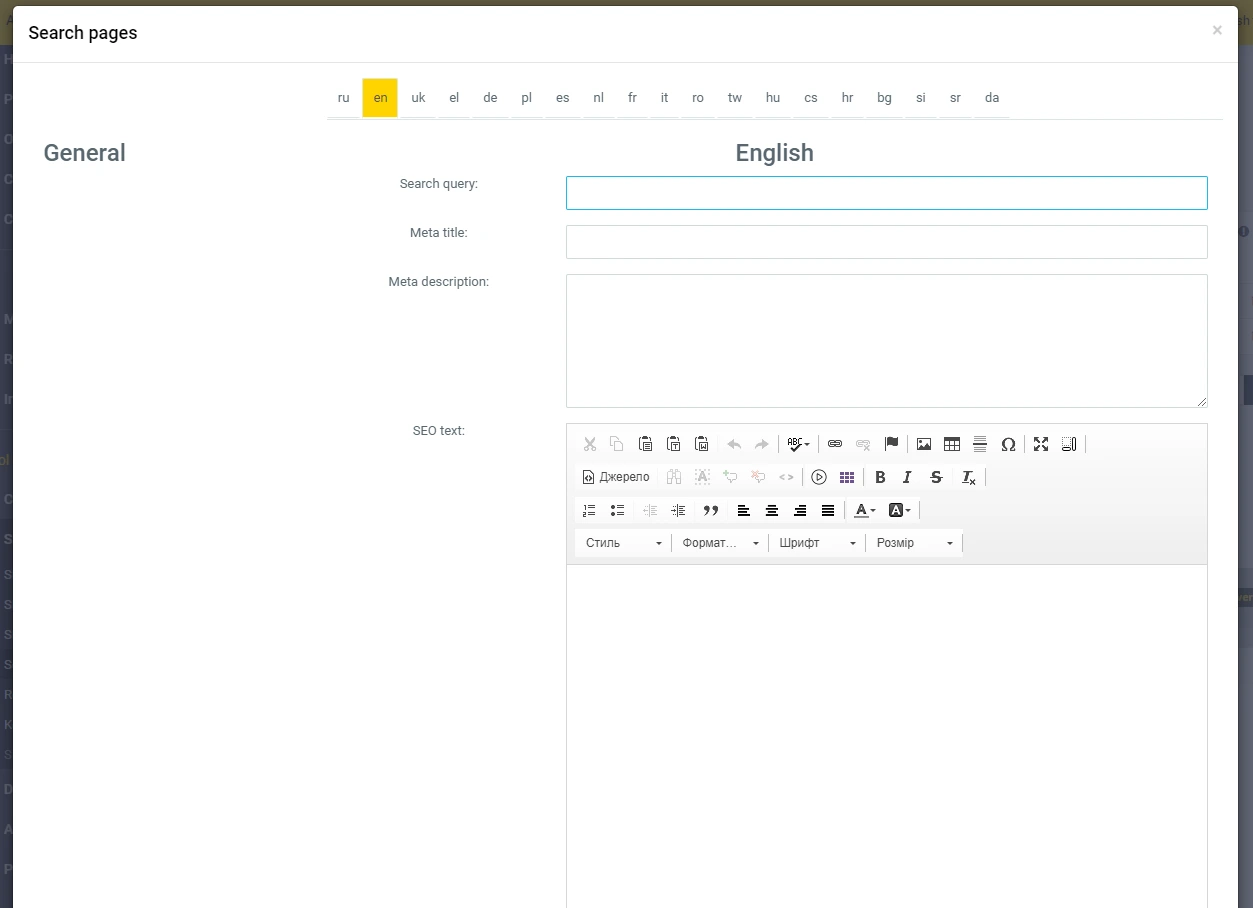Maximize the editor with the fullscreen icon

1041,444
